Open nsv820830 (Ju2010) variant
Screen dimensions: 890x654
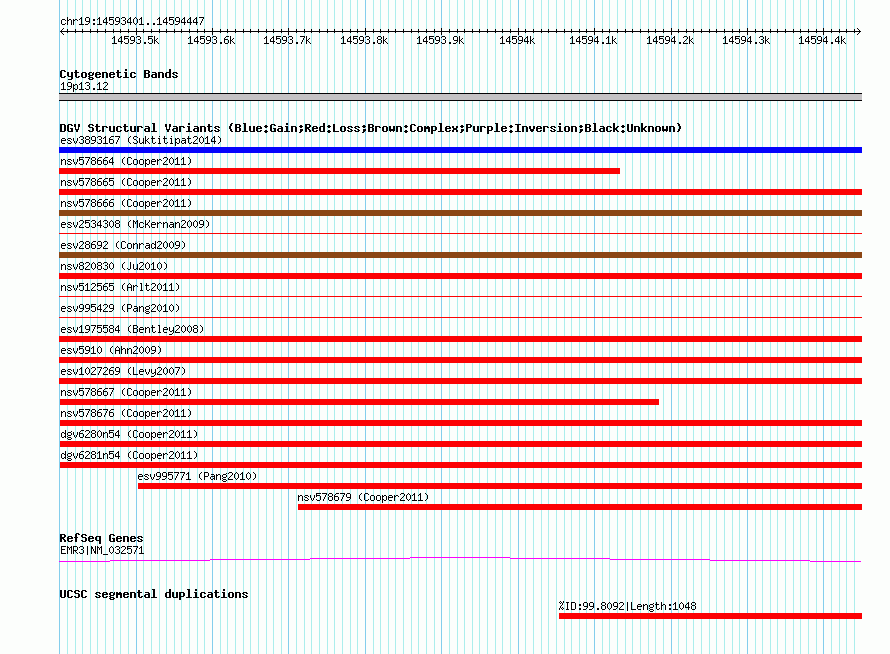tap(114, 266)
